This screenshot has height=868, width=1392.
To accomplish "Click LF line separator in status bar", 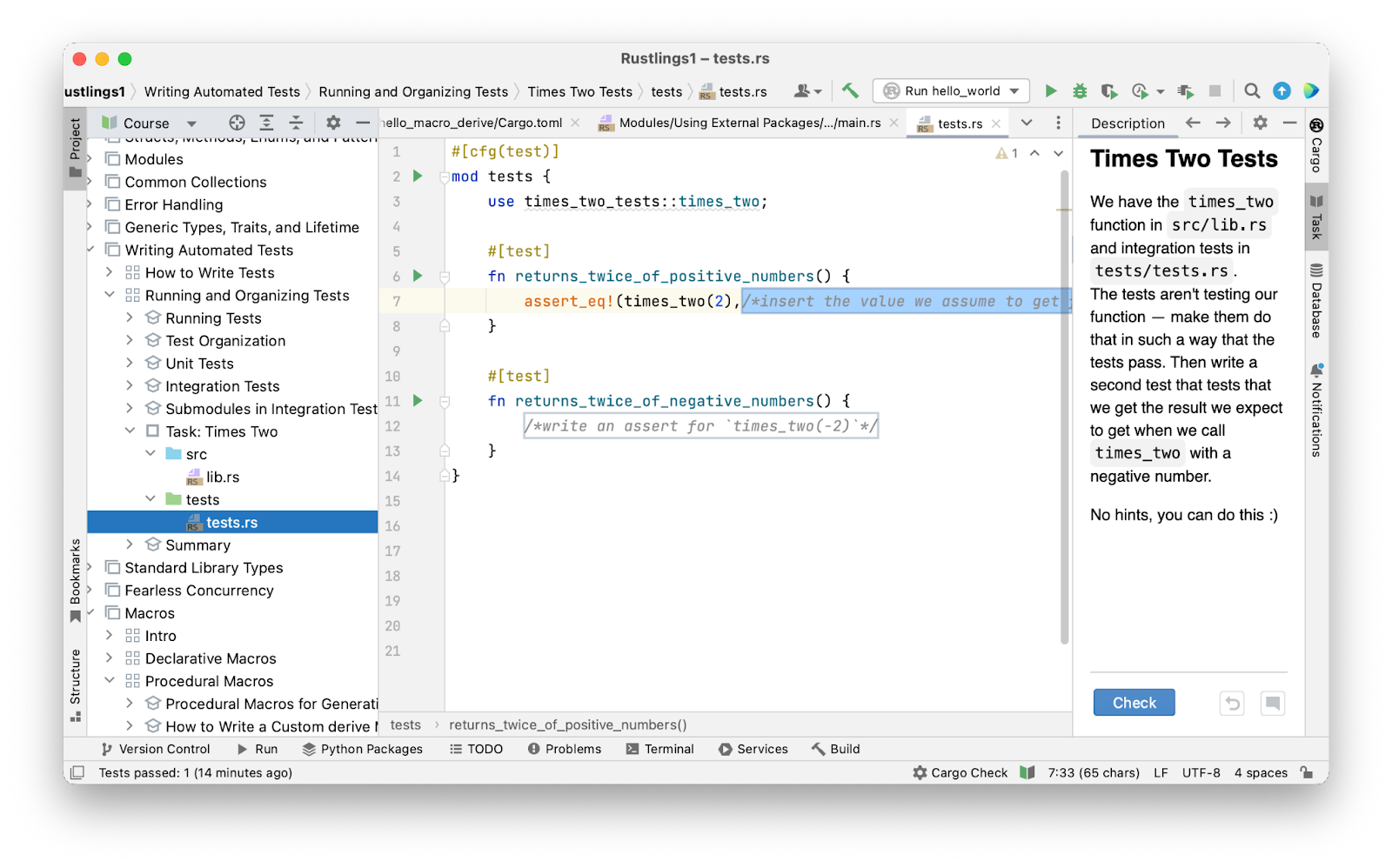I will [x=1161, y=772].
